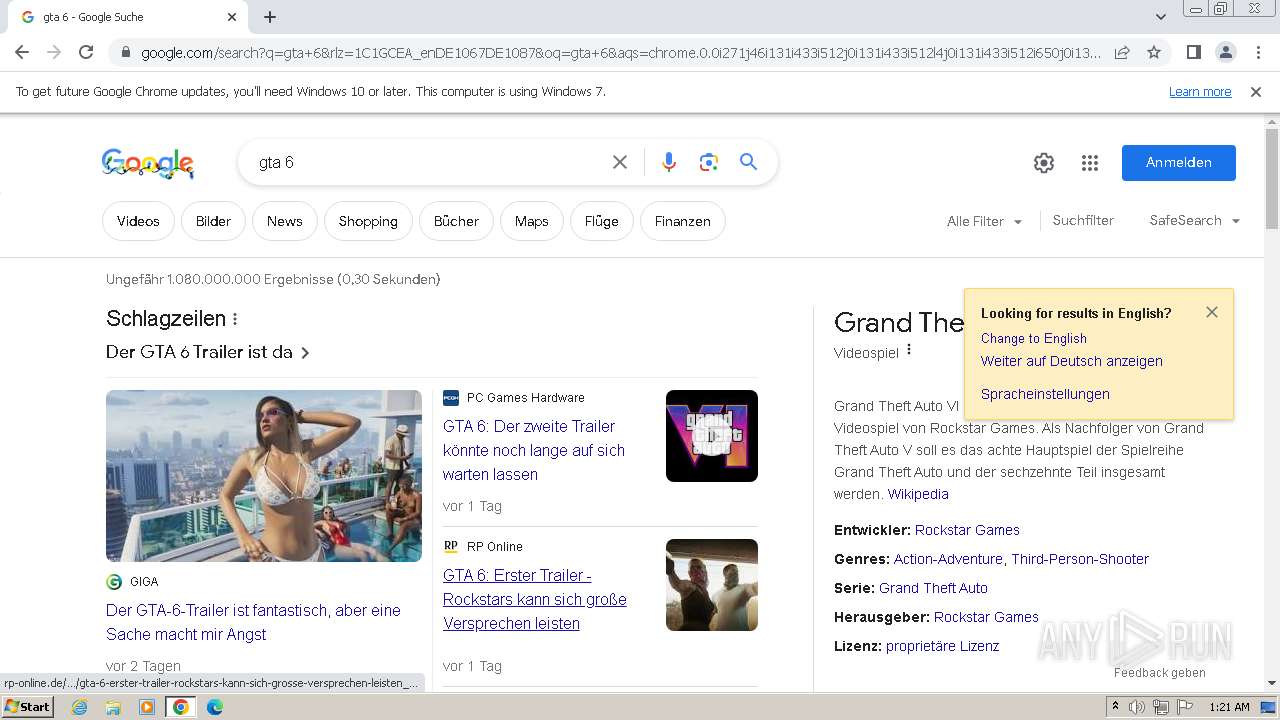
Task: Go back to previous page
Action: coord(22,52)
